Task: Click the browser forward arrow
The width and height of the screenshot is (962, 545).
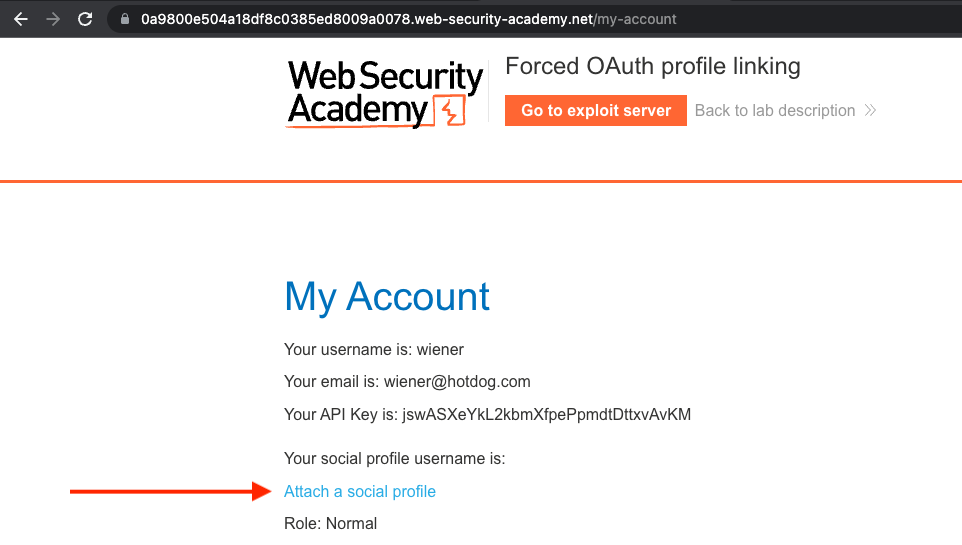Action: 53,19
